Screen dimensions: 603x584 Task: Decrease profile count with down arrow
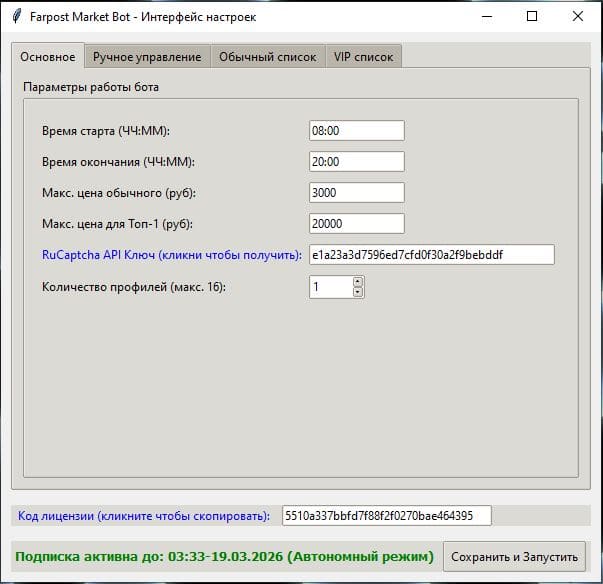click(x=358, y=292)
